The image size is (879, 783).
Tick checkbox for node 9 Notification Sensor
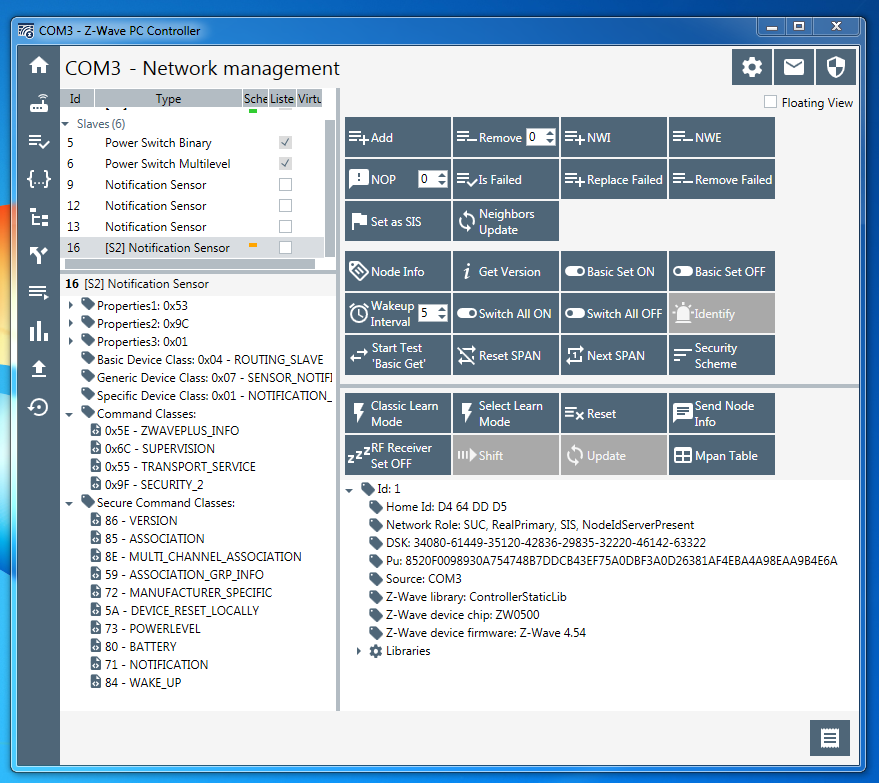coord(285,185)
